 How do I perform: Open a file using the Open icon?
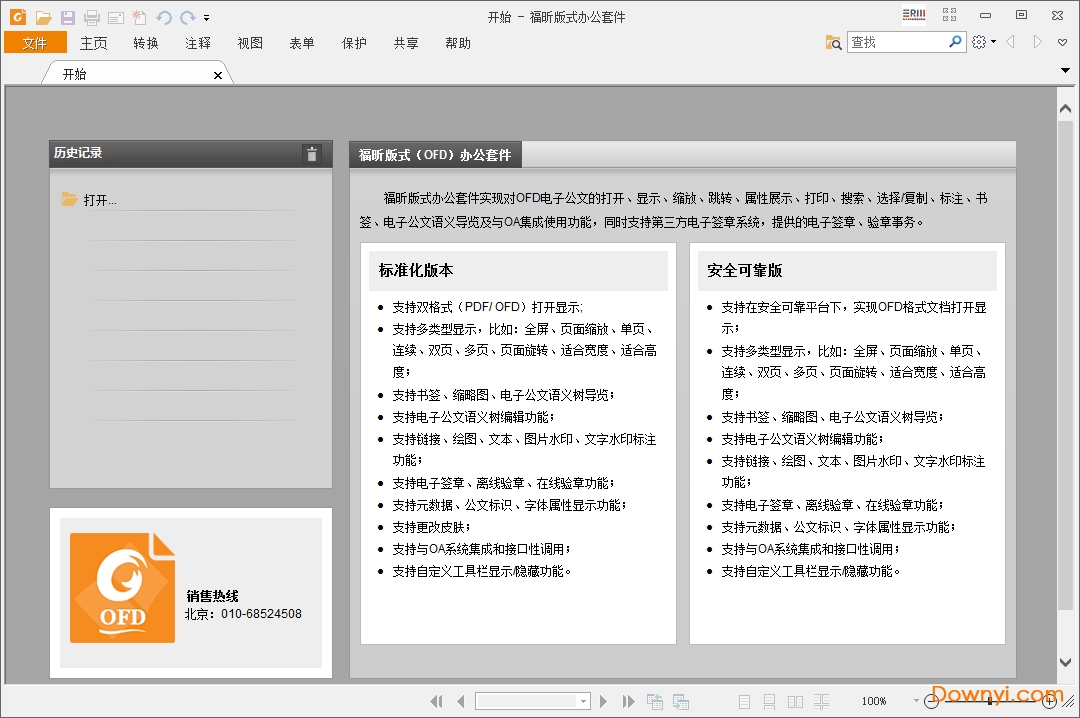click(44, 16)
